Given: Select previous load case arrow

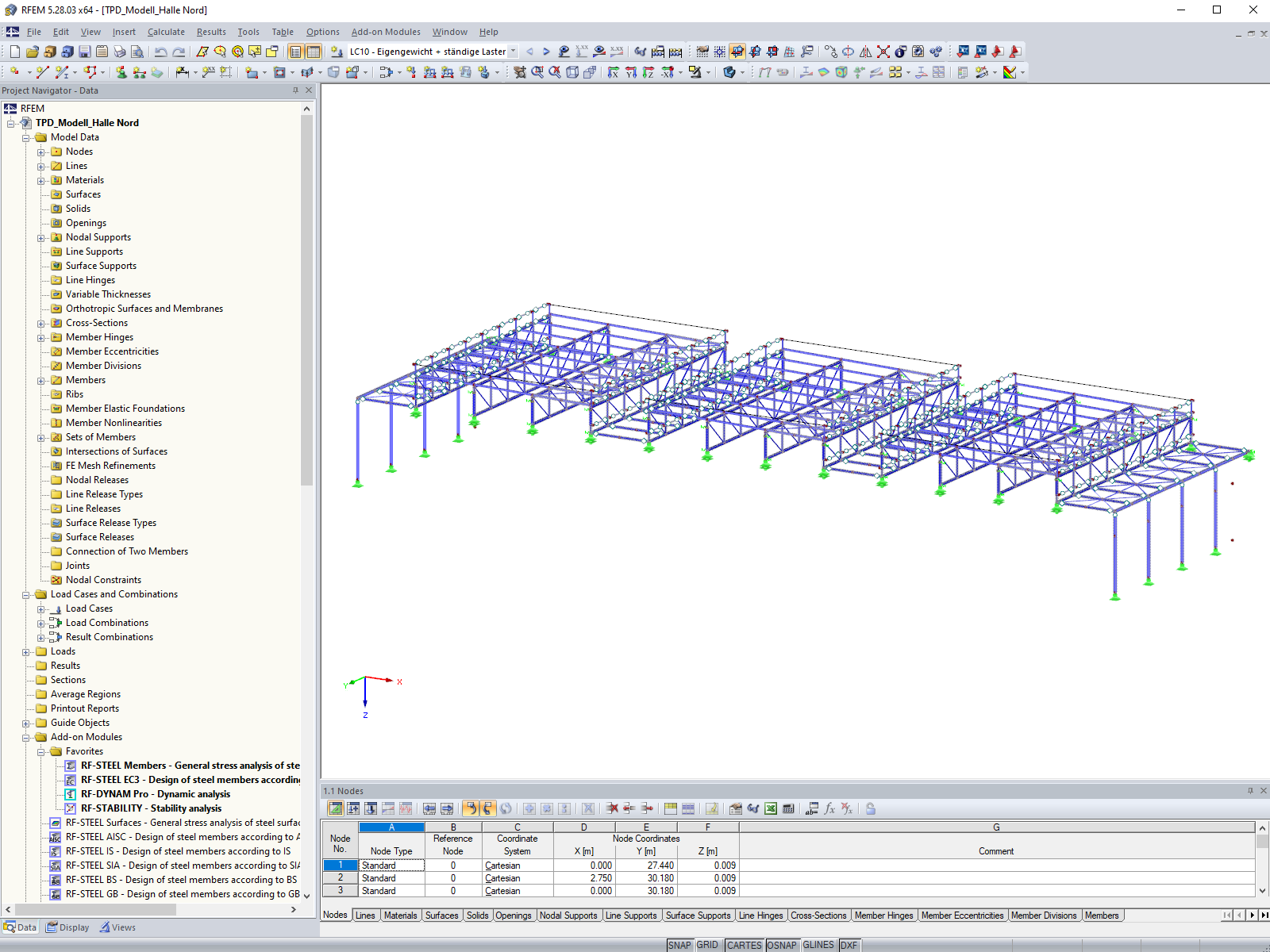Looking at the screenshot, I should coord(529,52).
